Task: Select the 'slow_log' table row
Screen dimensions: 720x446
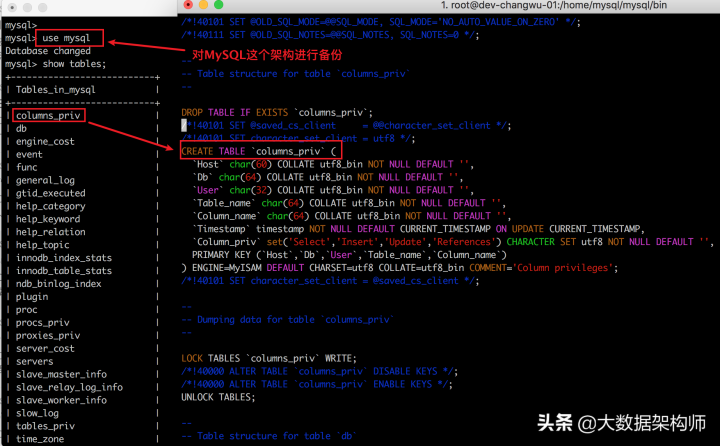Action: click(x=37, y=413)
